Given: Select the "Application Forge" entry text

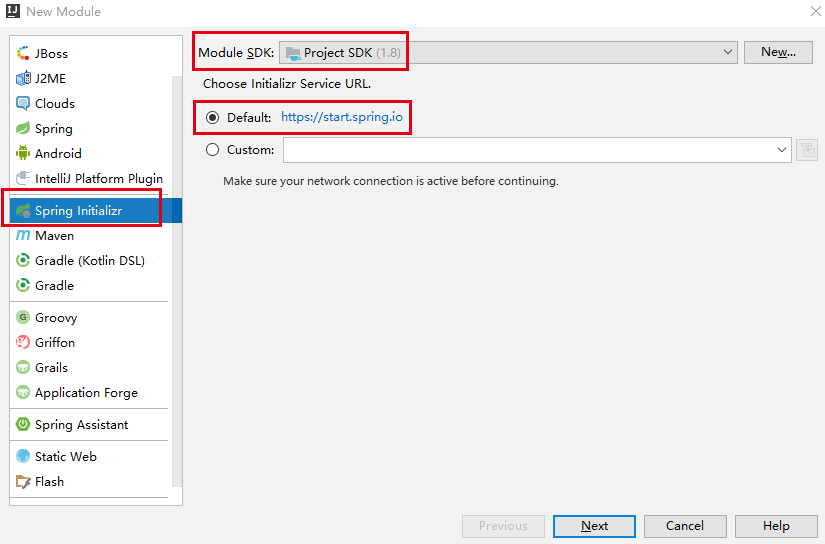Looking at the screenshot, I should coord(86,393).
